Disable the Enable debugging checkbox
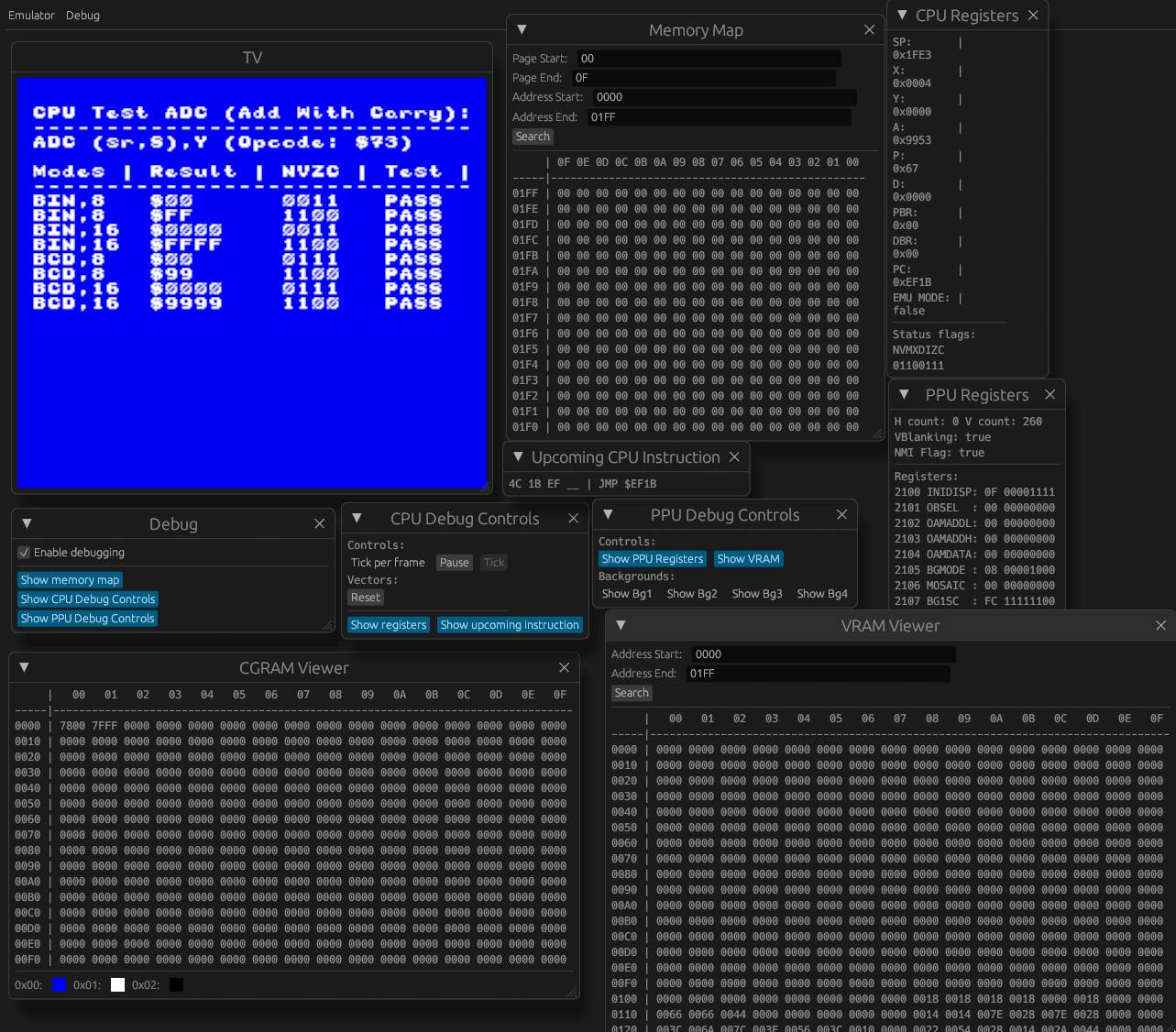 23,552
